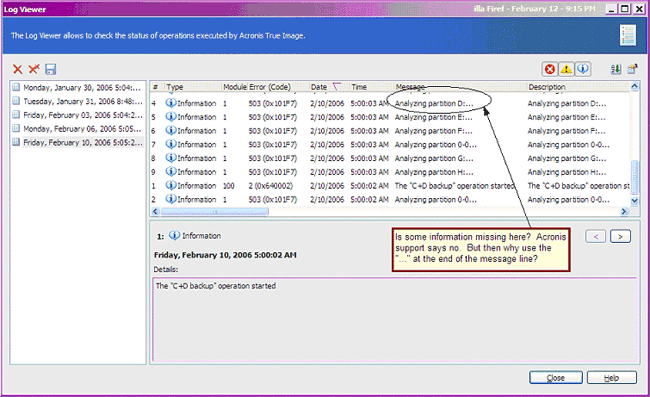Viewport: 650px width, 397px height.
Task: Go to previous message with < button
Action: 596,237
